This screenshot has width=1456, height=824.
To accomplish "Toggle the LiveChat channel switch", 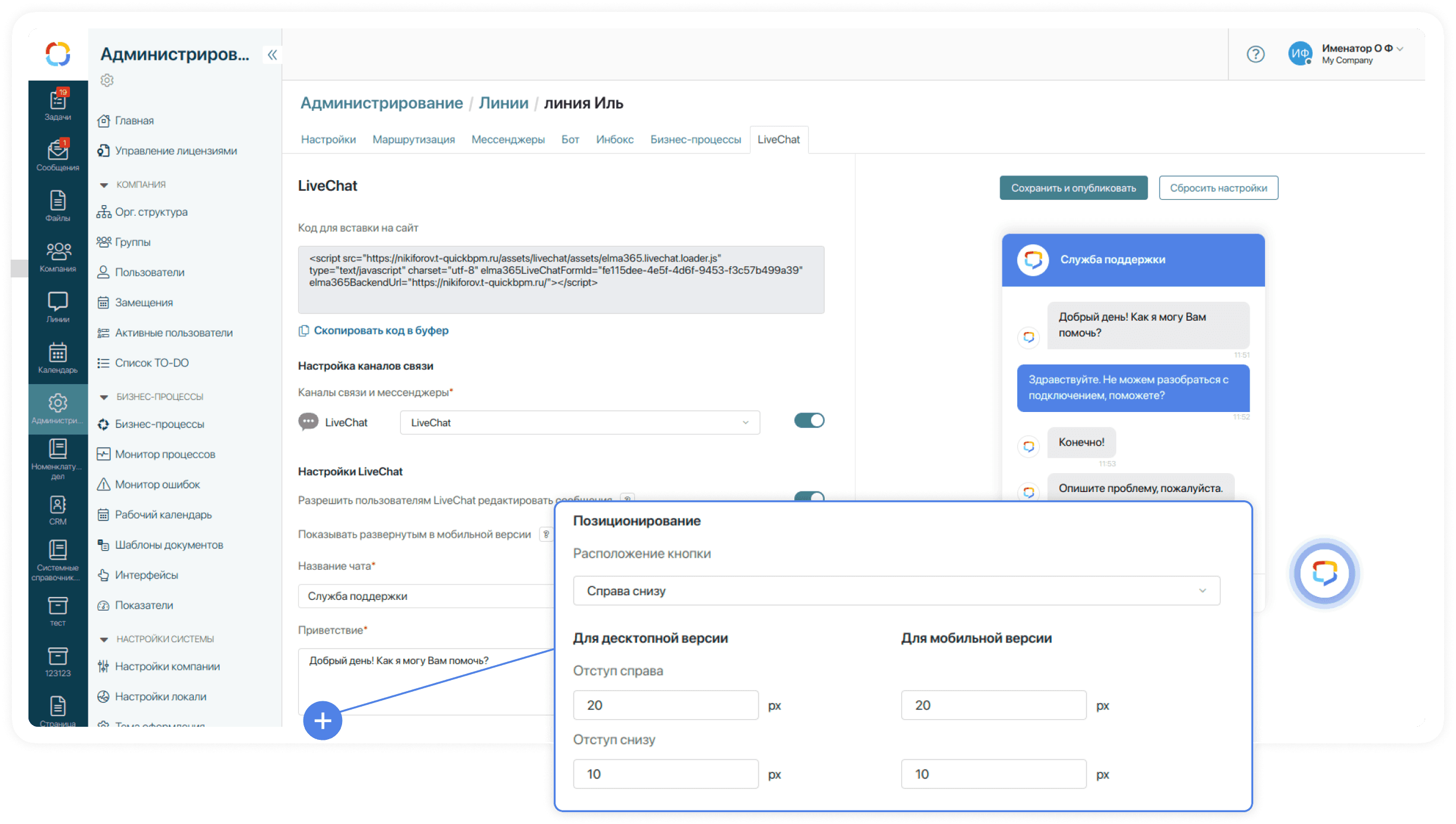I will 809,420.
